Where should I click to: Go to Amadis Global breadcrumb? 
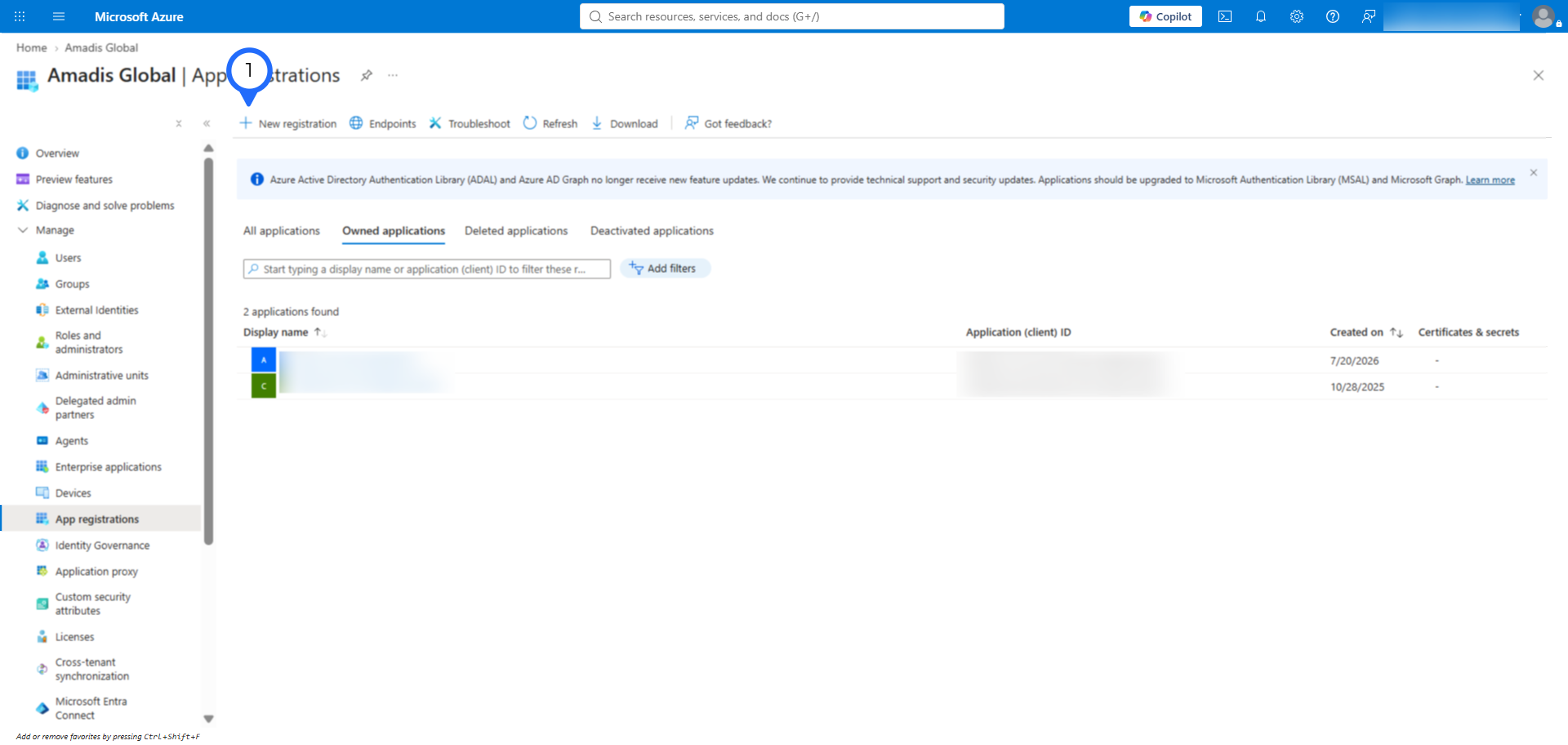pyautogui.click(x=101, y=47)
